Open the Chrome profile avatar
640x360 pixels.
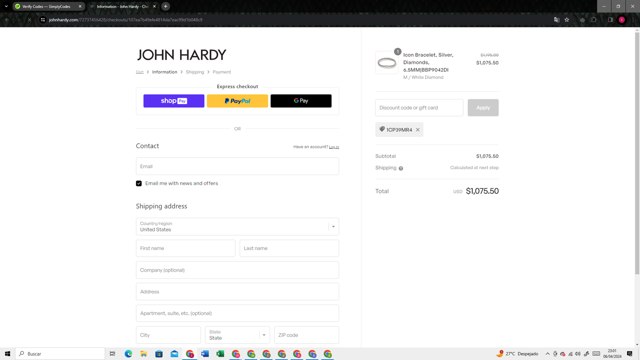(x=622, y=20)
